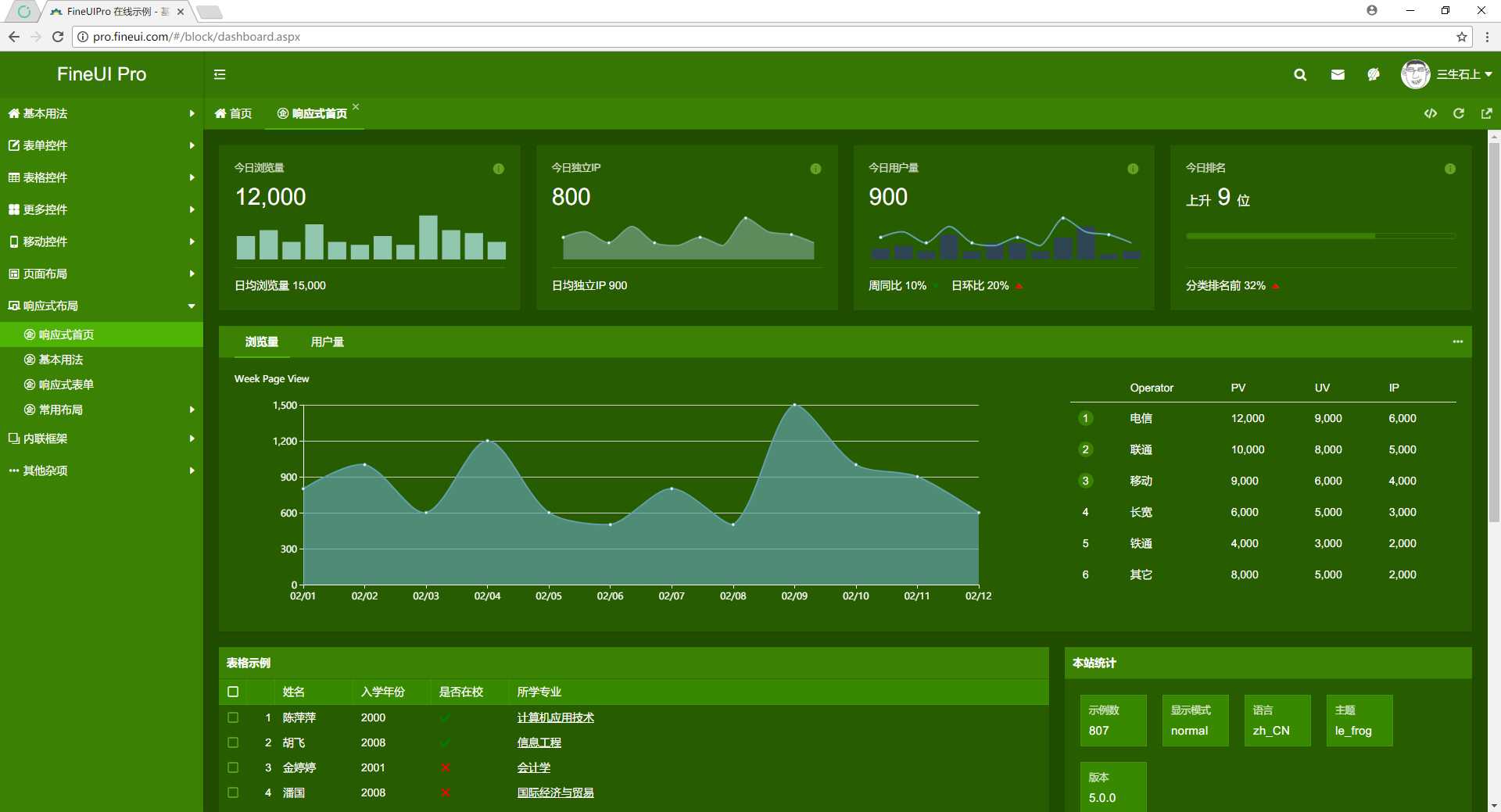
Task: Open the 计算机应用技术 link
Action: coord(556,717)
